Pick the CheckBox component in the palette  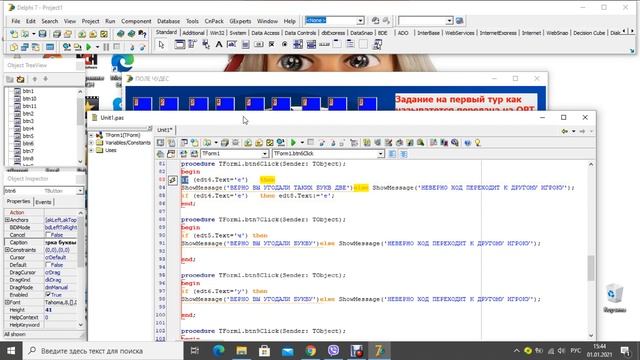271,44
